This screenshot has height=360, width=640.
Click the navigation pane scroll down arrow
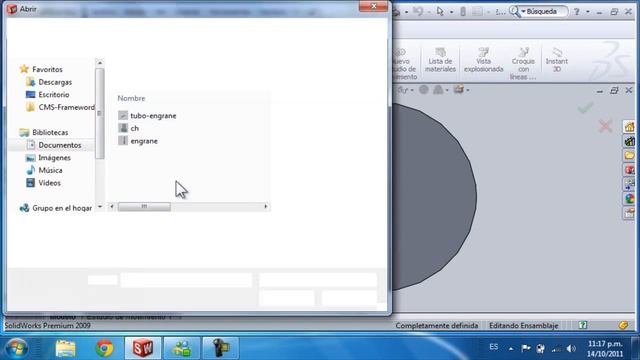click(100, 207)
